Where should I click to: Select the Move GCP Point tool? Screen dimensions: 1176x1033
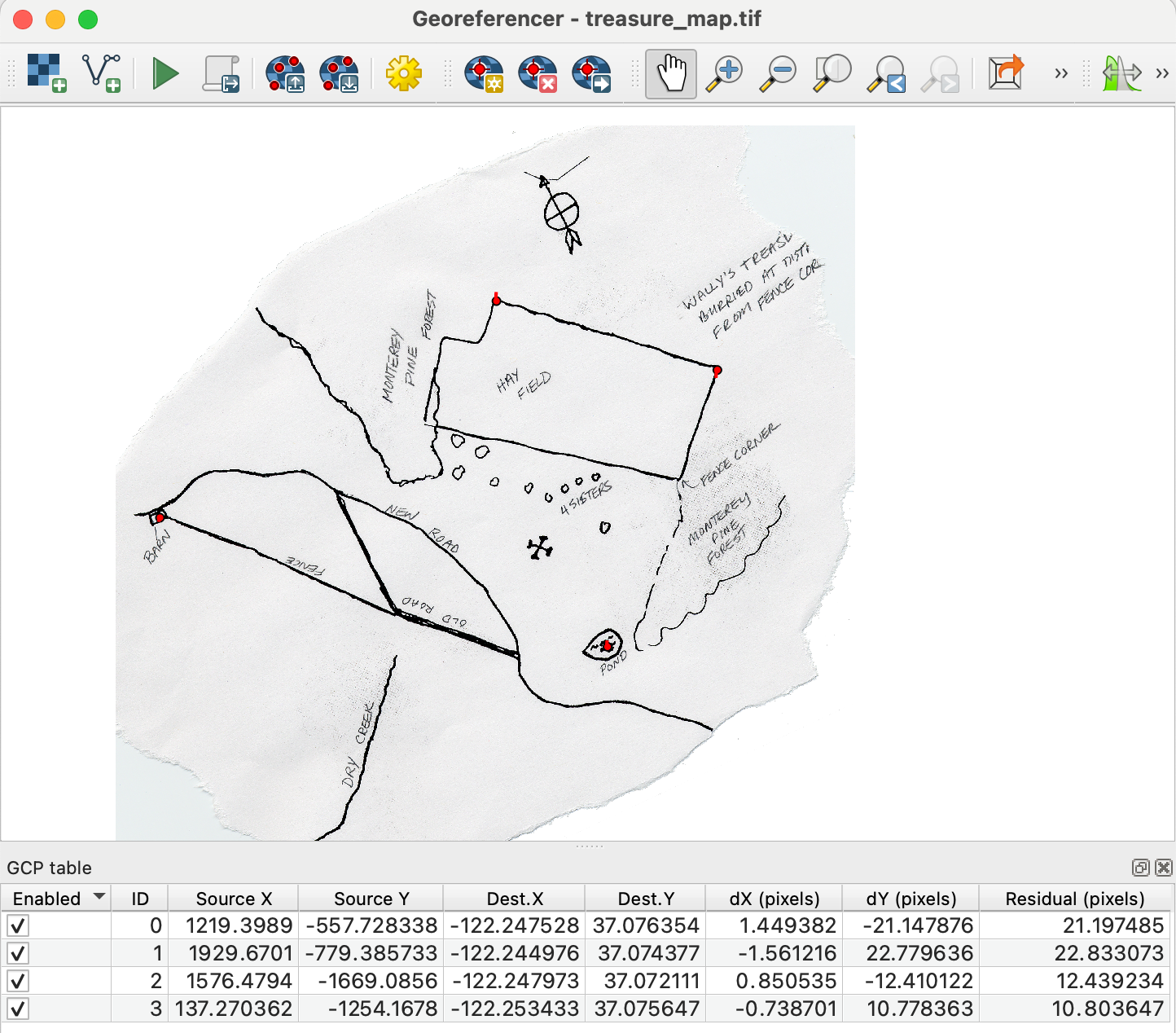(x=591, y=73)
